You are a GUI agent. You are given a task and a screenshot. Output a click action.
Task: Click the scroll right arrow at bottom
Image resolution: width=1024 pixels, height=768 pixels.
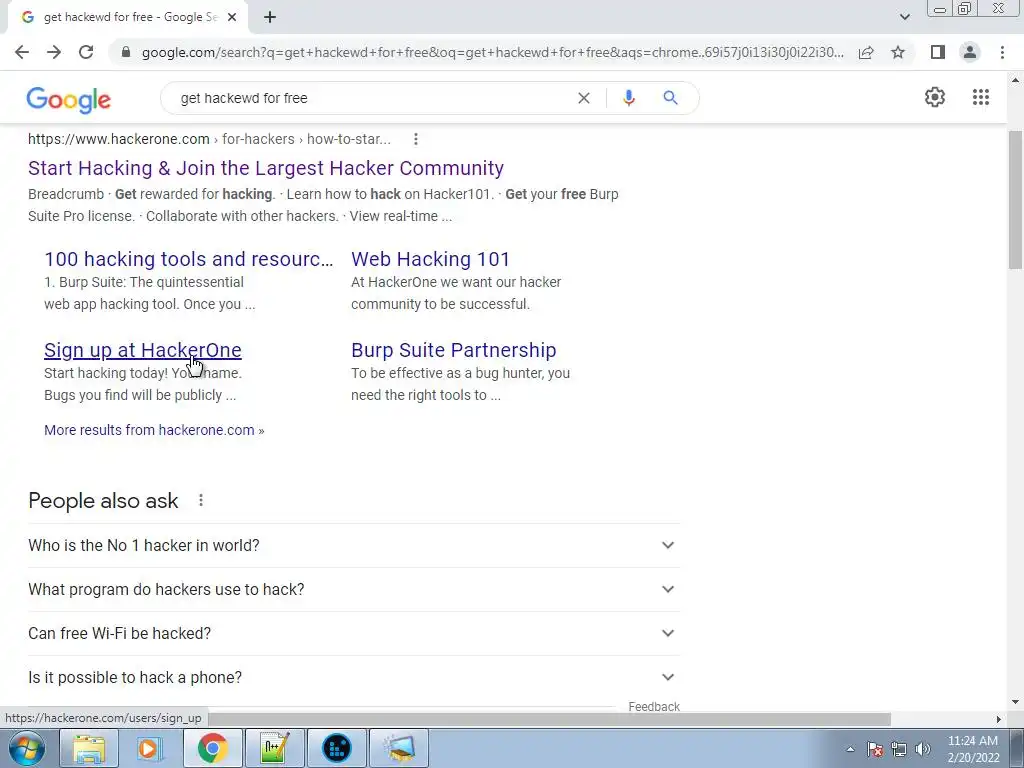click(998, 719)
